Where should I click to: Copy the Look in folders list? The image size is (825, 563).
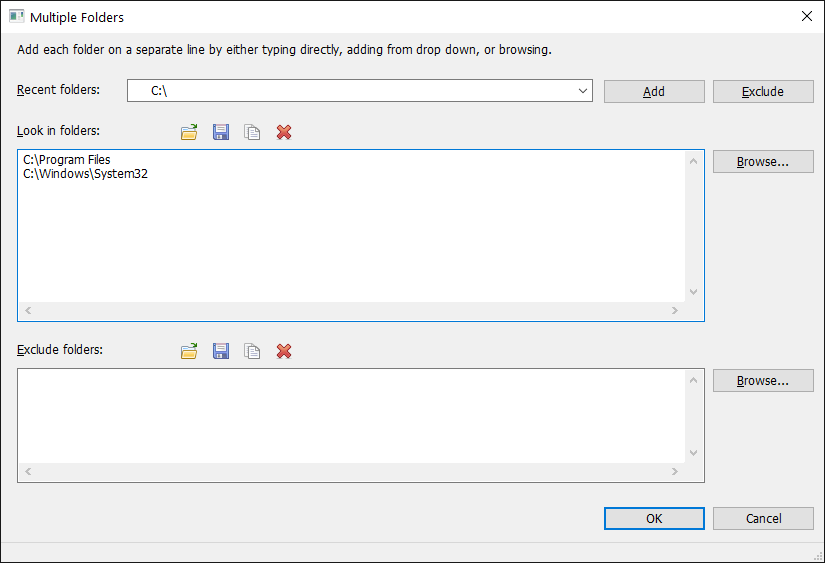(x=252, y=132)
